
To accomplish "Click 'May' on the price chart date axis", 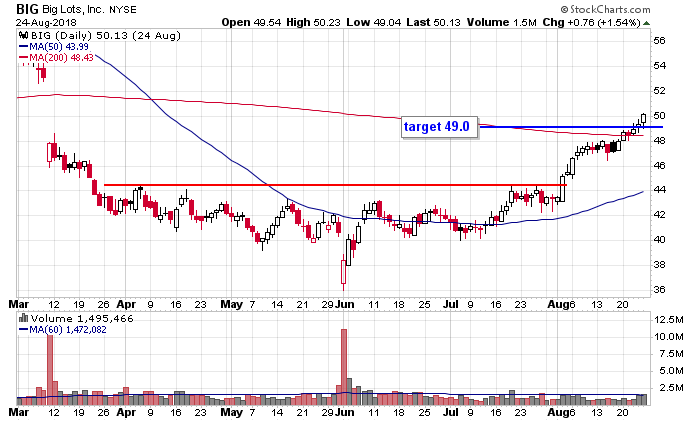I will point(232,305).
